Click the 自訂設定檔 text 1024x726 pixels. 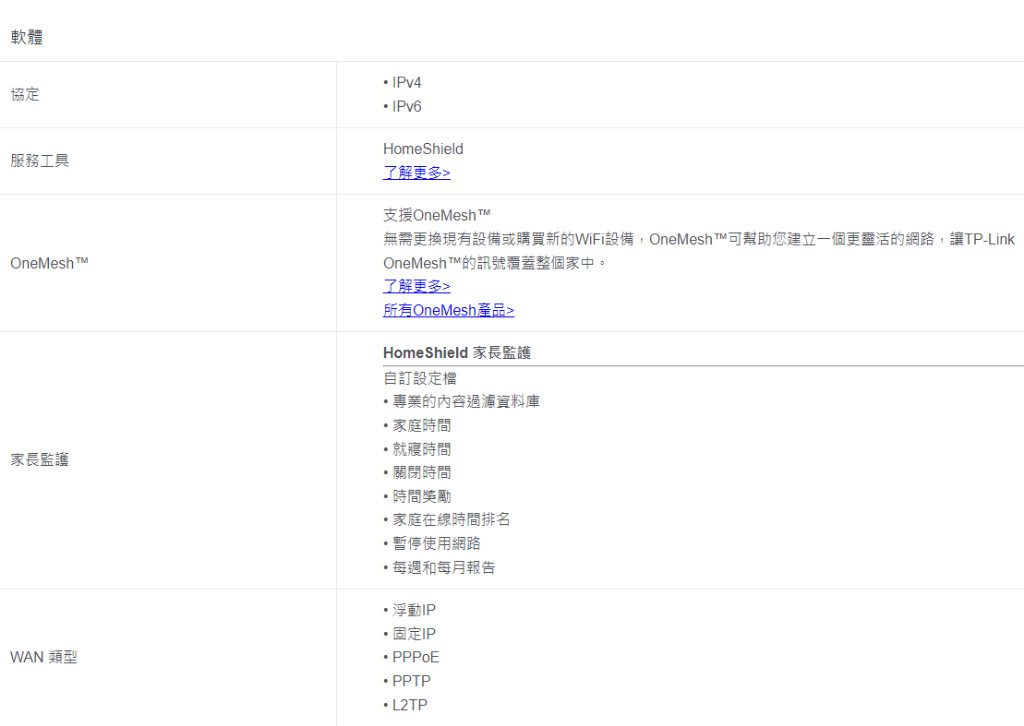click(420, 379)
